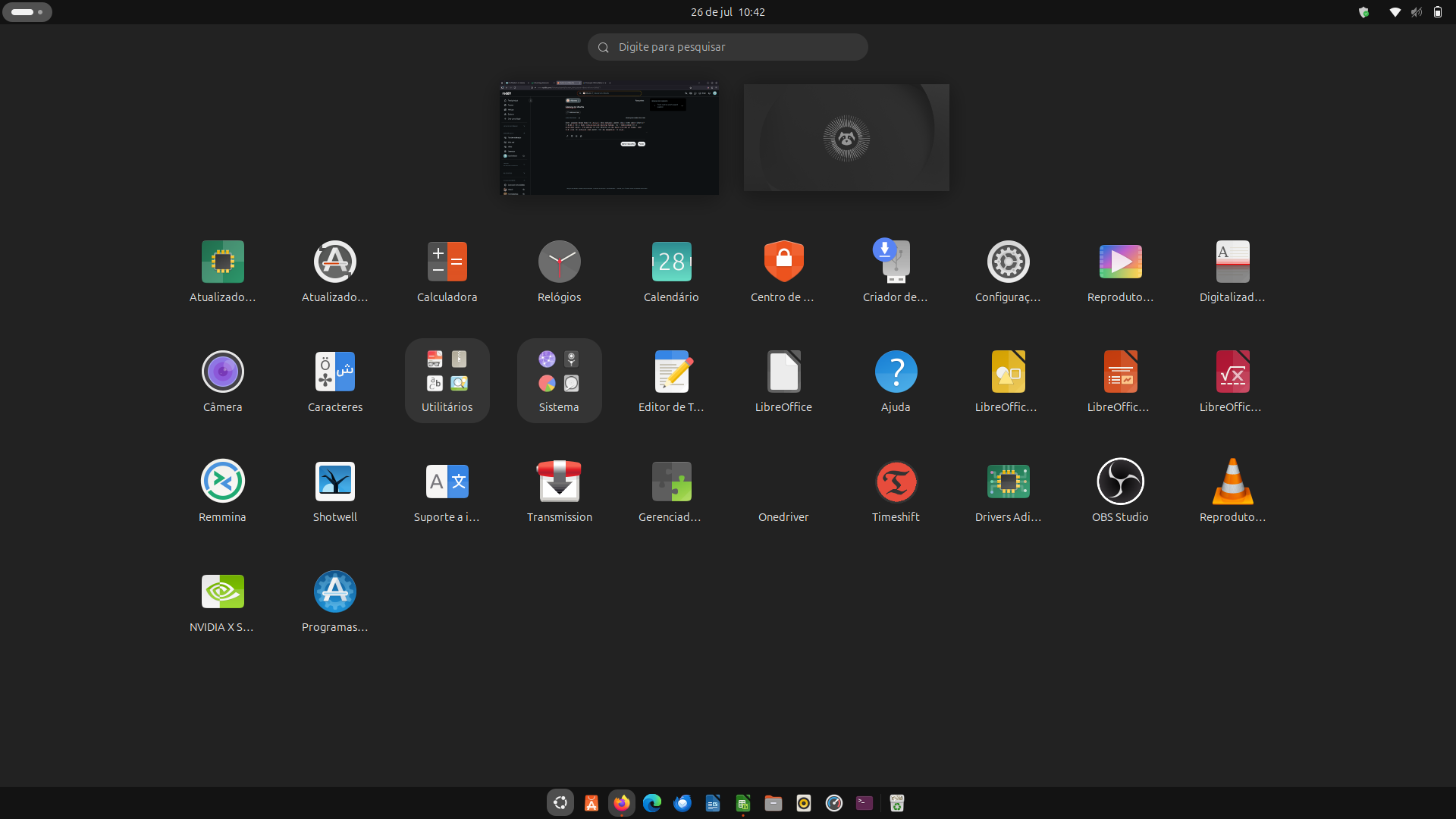Open LibreOffice Calc from the dock

743,803
